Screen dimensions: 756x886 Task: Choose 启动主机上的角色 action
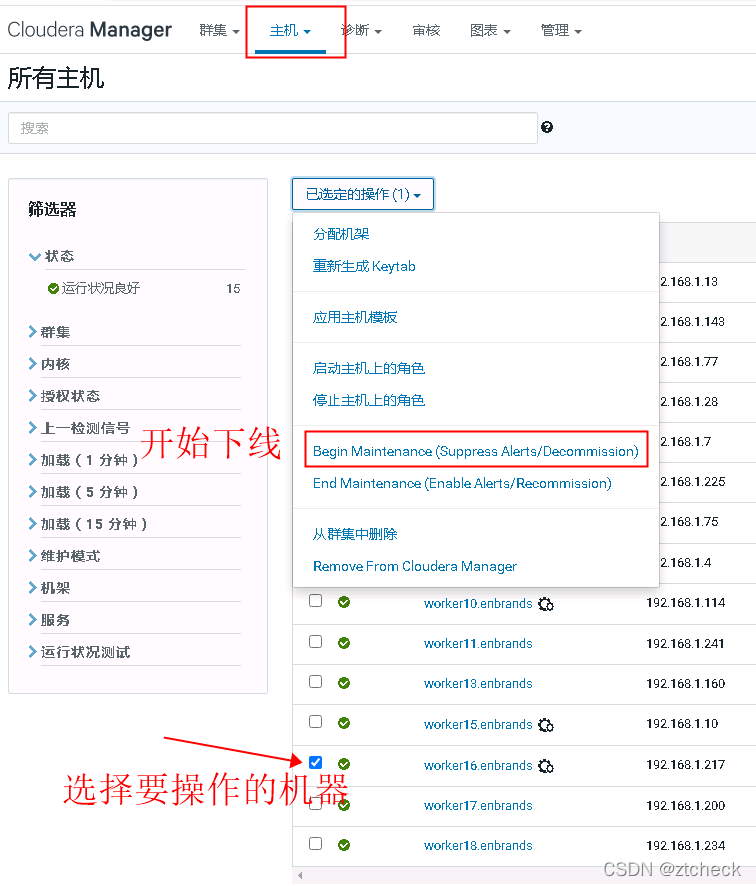[368, 368]
